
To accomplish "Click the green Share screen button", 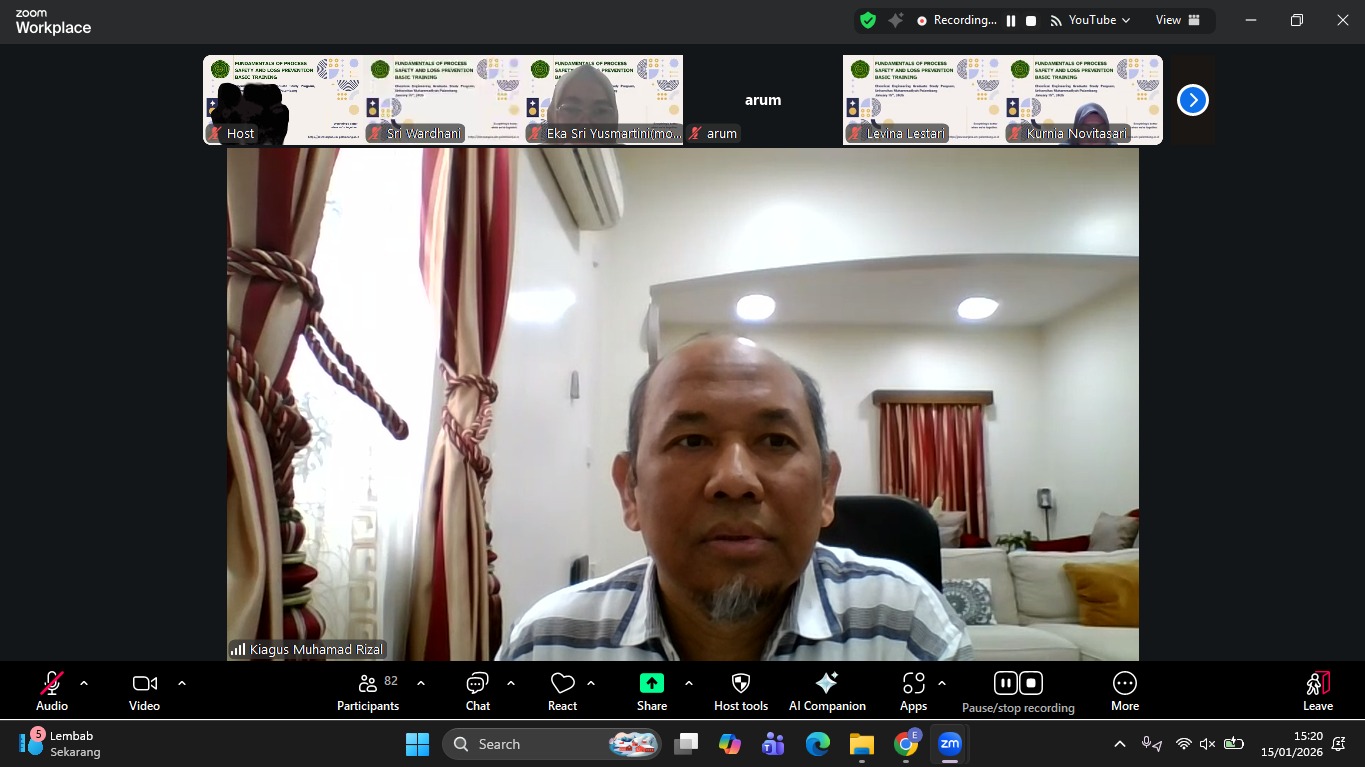I will (651, 690).
